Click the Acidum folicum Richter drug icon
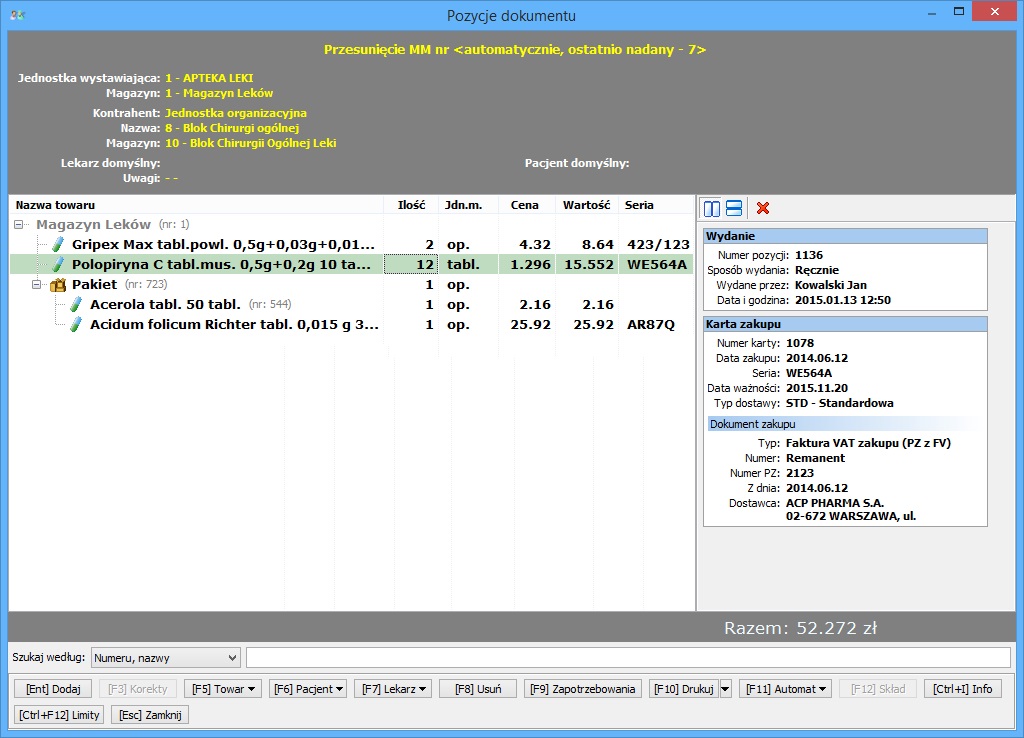 point(76,325)
